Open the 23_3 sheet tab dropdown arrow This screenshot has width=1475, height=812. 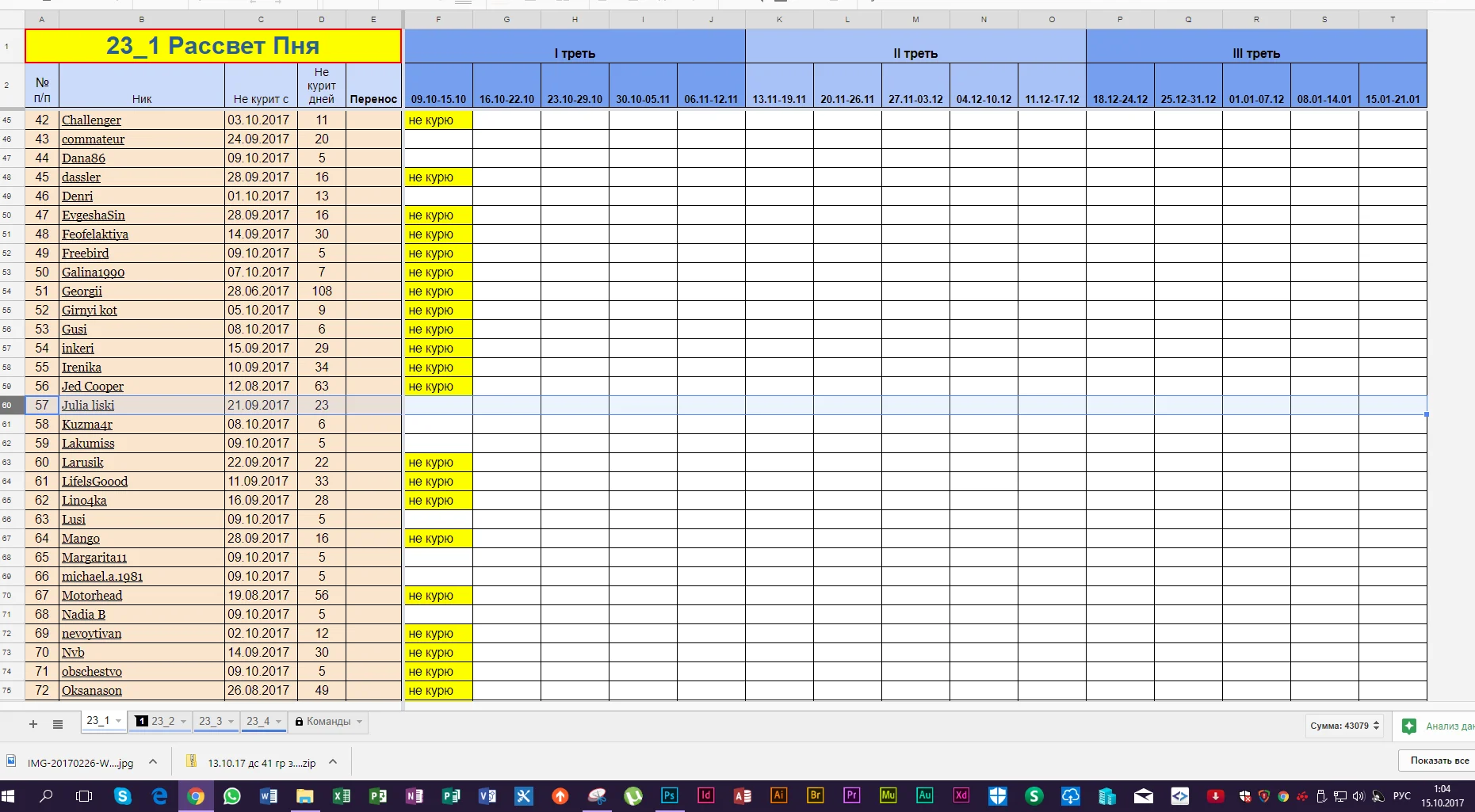[231, 722]
